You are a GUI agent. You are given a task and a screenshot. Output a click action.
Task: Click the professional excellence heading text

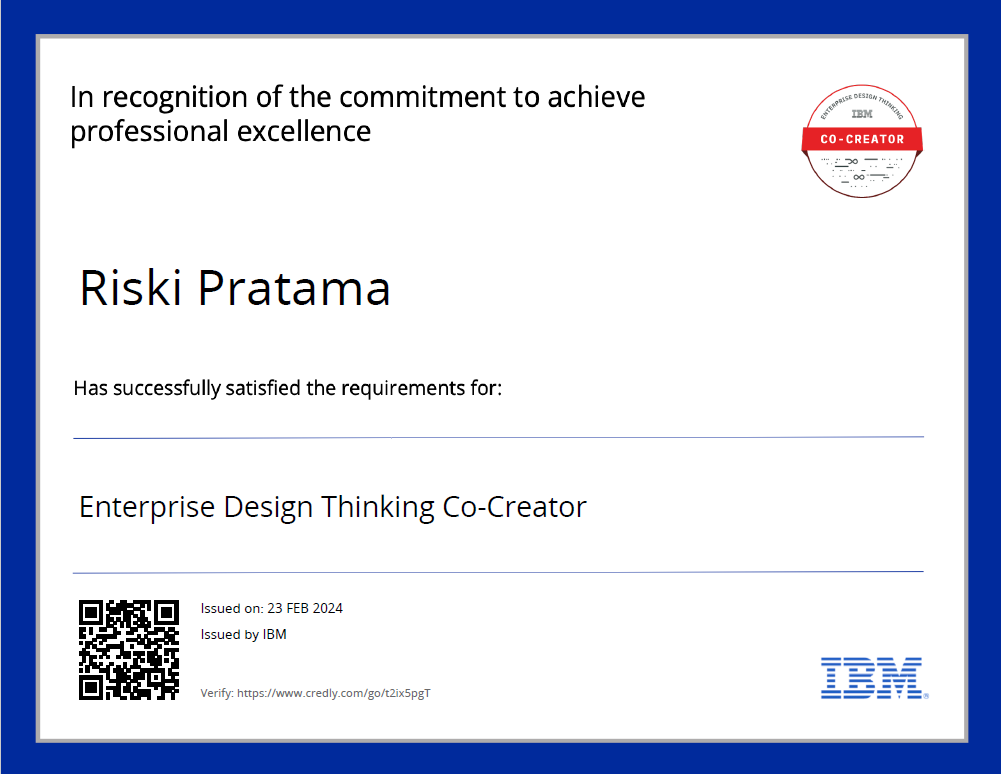click(357, 114)
